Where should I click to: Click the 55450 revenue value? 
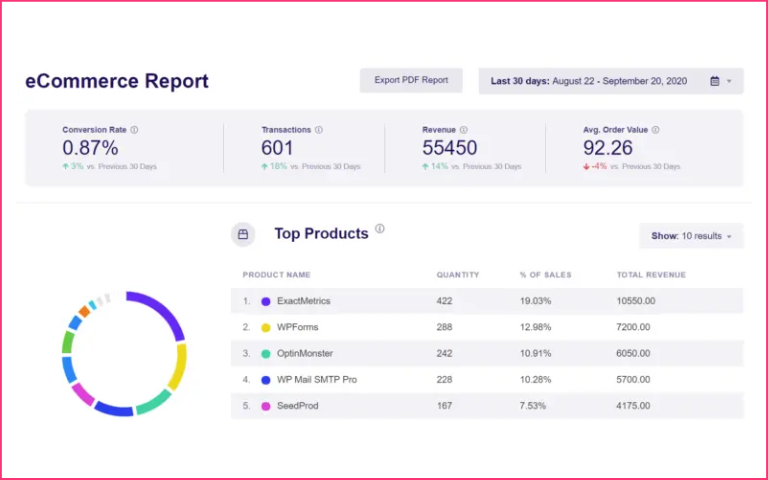tap(450, 148)
